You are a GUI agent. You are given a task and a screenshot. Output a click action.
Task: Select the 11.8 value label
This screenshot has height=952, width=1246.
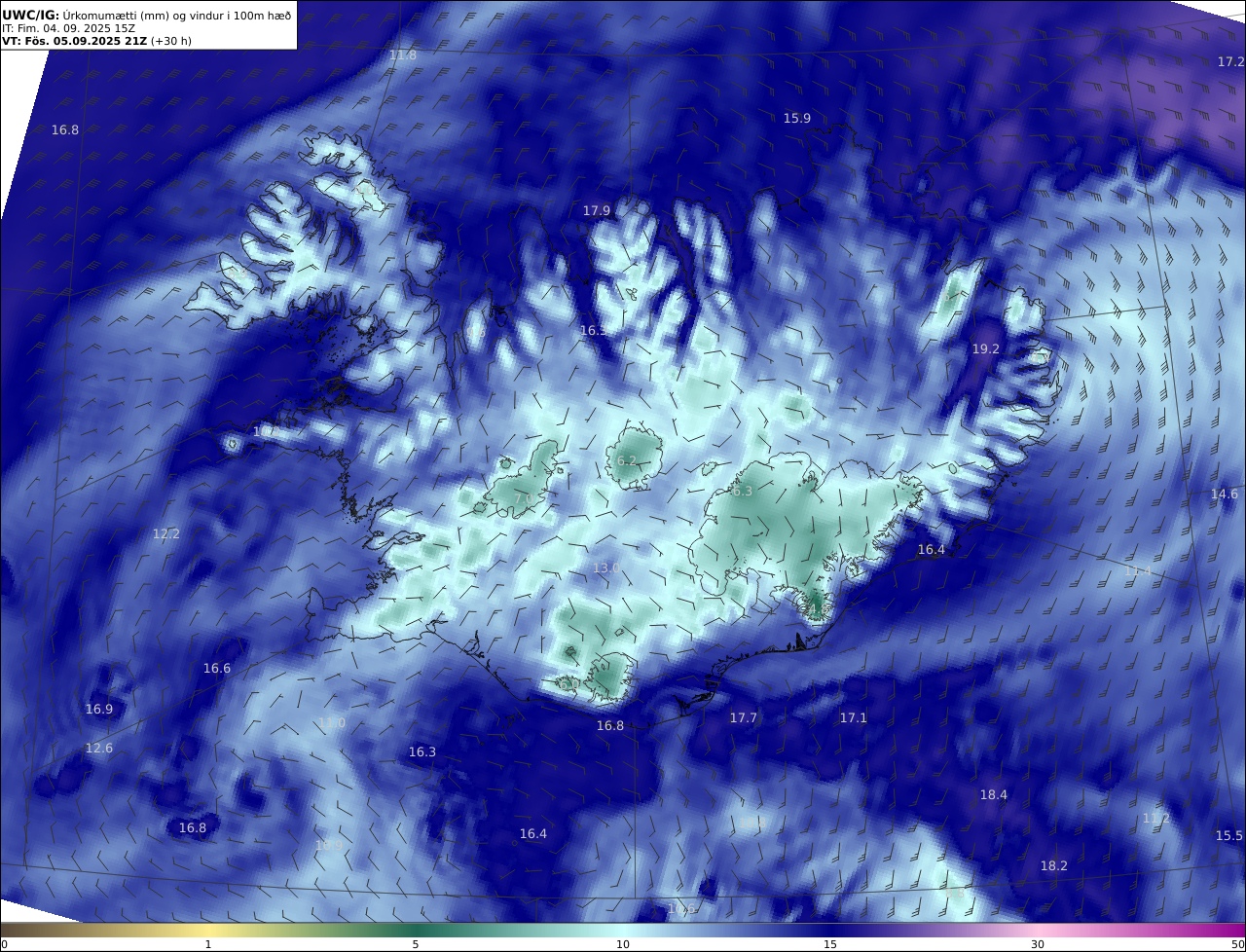(403, 55)
